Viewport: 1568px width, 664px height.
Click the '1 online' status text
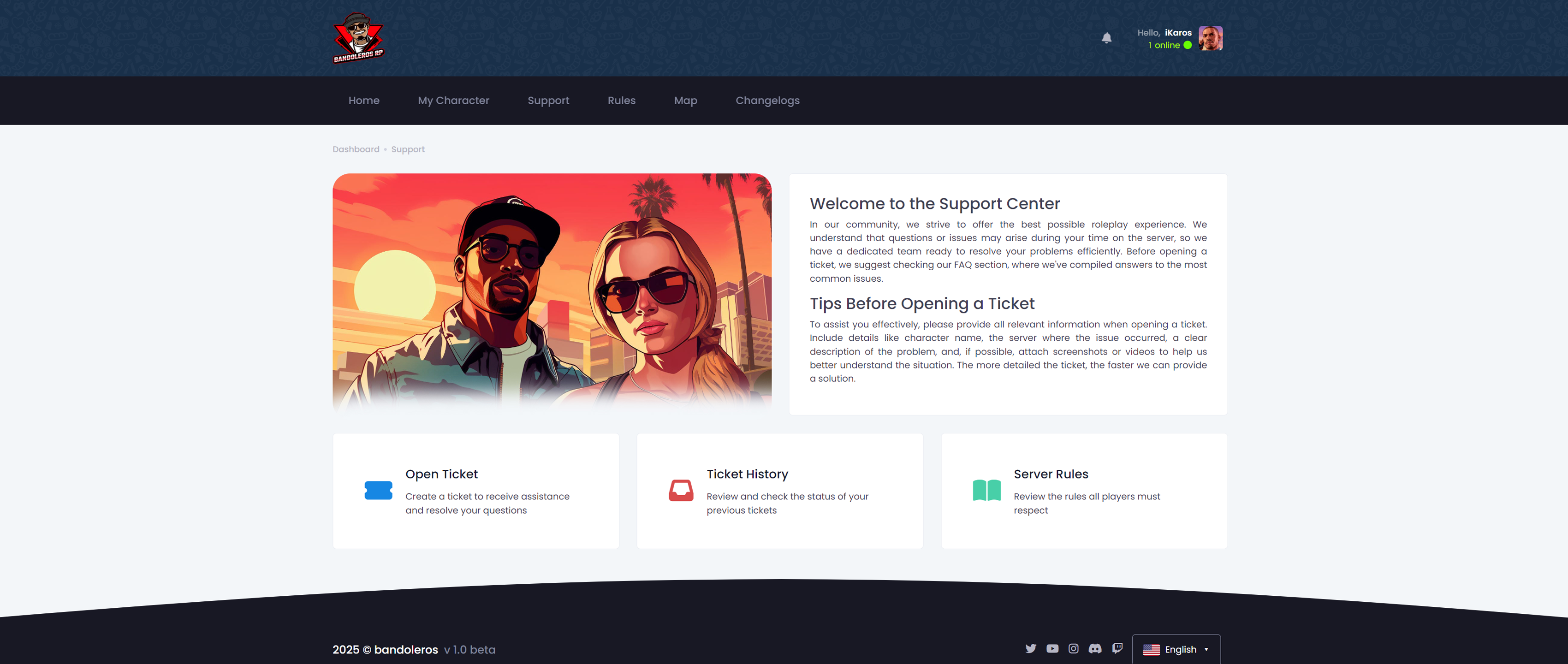click(1163, 45)
